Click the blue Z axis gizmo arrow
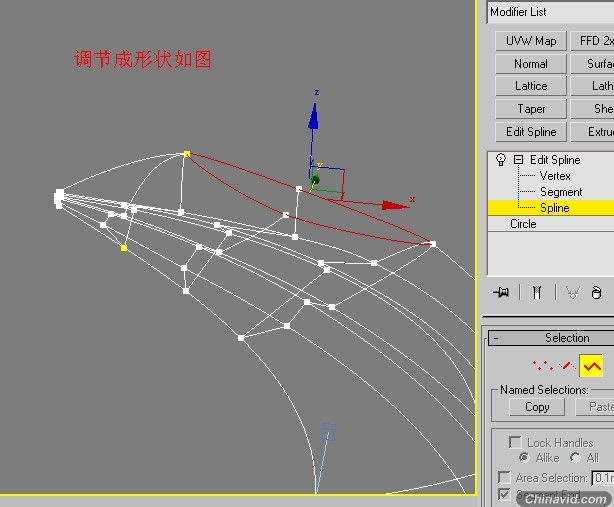Screen dimensions: 614x507 [313, 116]
